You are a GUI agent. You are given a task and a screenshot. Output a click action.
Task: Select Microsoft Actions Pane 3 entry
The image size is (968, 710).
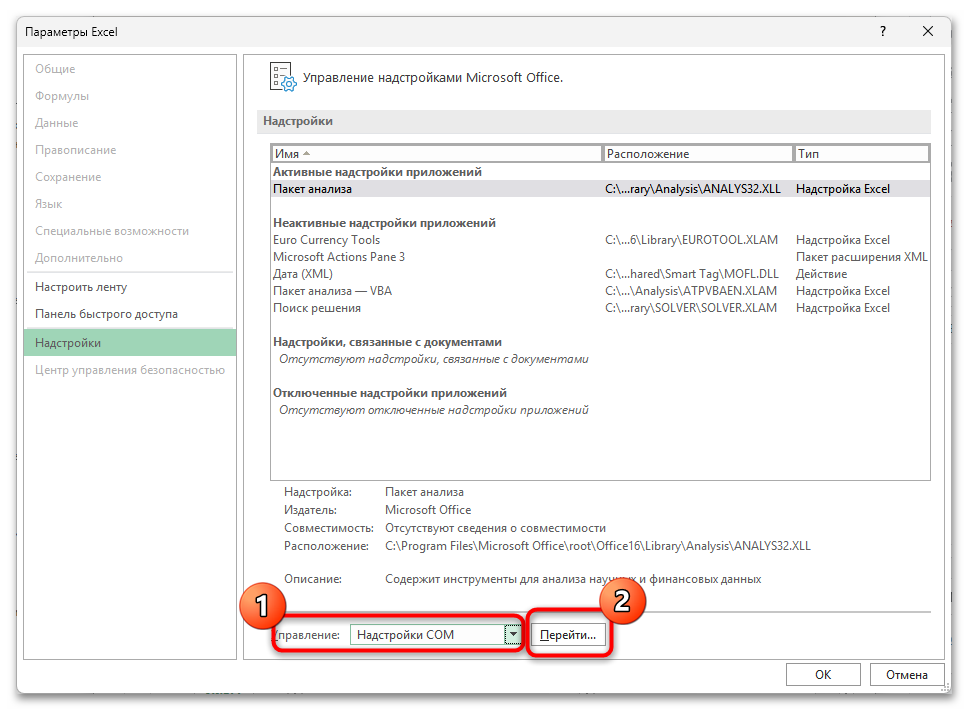click(339, 257)
